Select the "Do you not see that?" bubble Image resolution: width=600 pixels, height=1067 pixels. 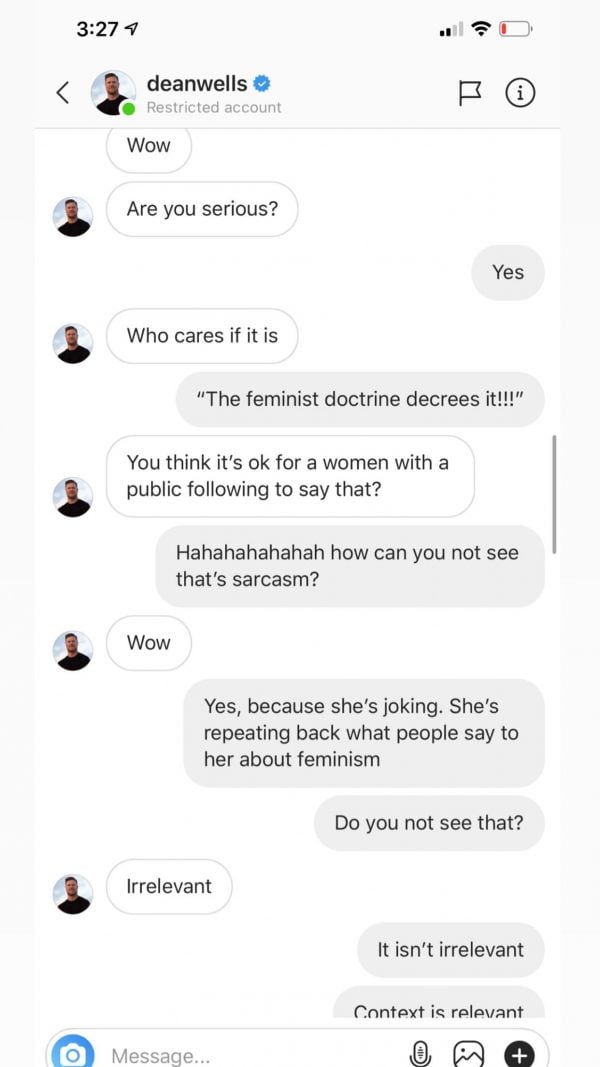[429, 823]
